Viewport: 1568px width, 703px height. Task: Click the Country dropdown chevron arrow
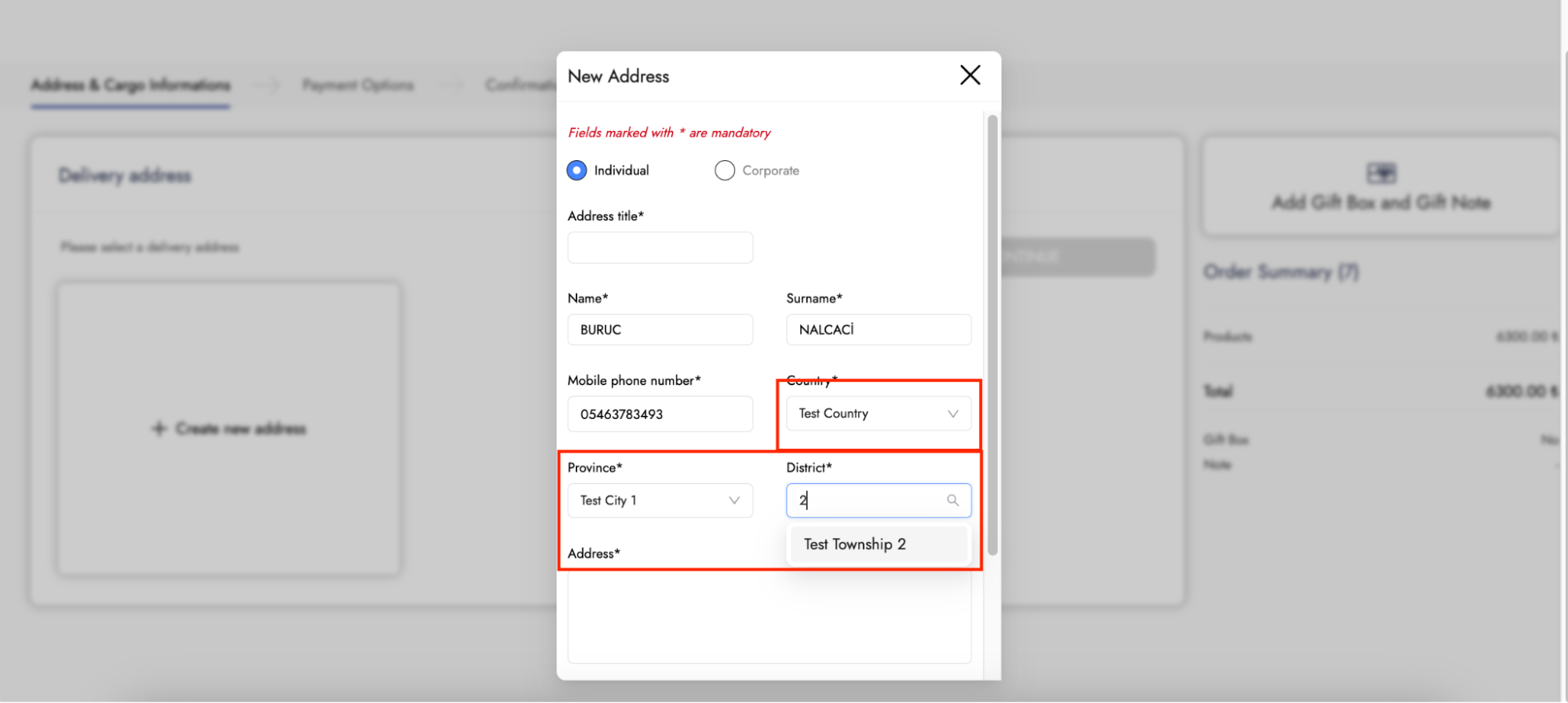coord(953,414)
